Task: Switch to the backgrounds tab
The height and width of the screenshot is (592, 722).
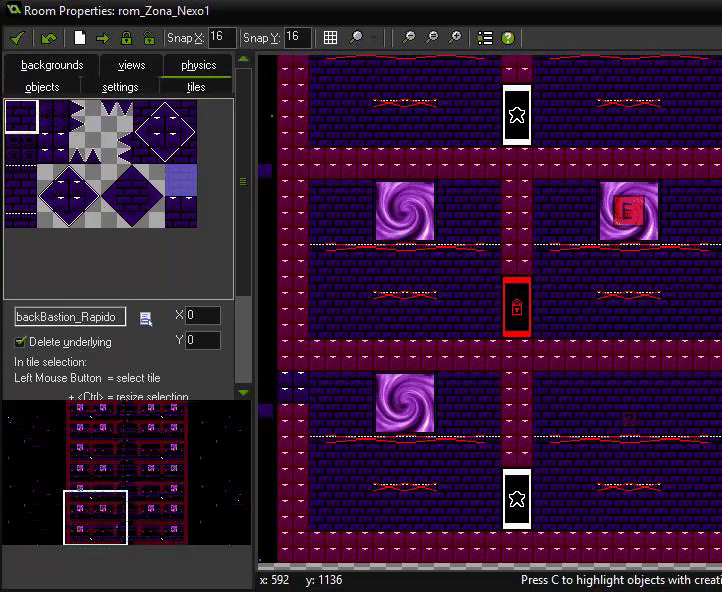Action: 52,65
